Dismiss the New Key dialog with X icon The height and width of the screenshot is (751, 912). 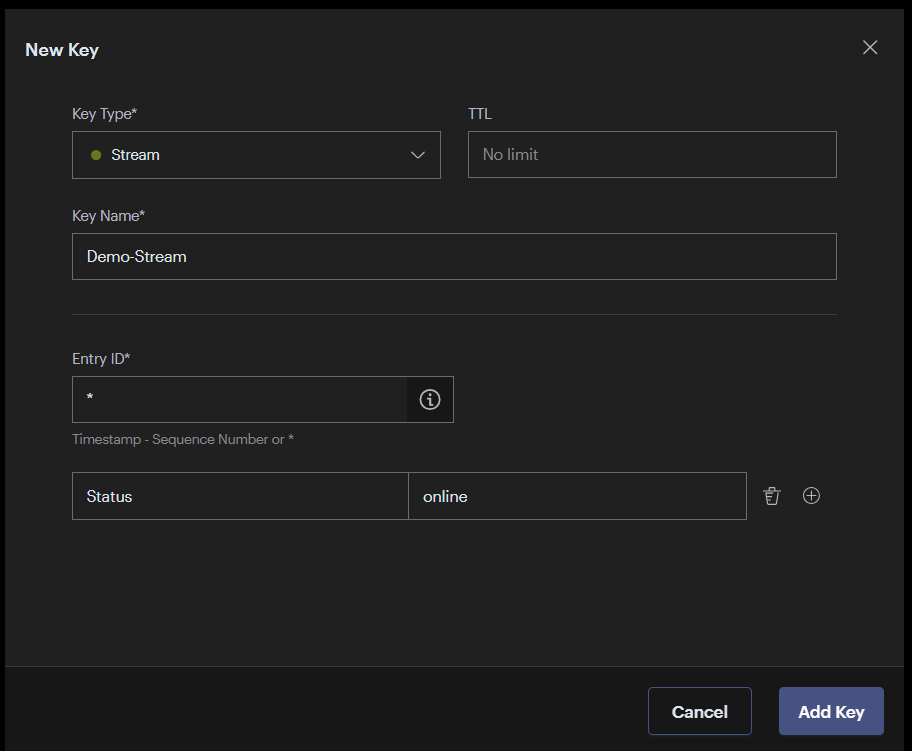pyautogui.click(x=869, y=47)
